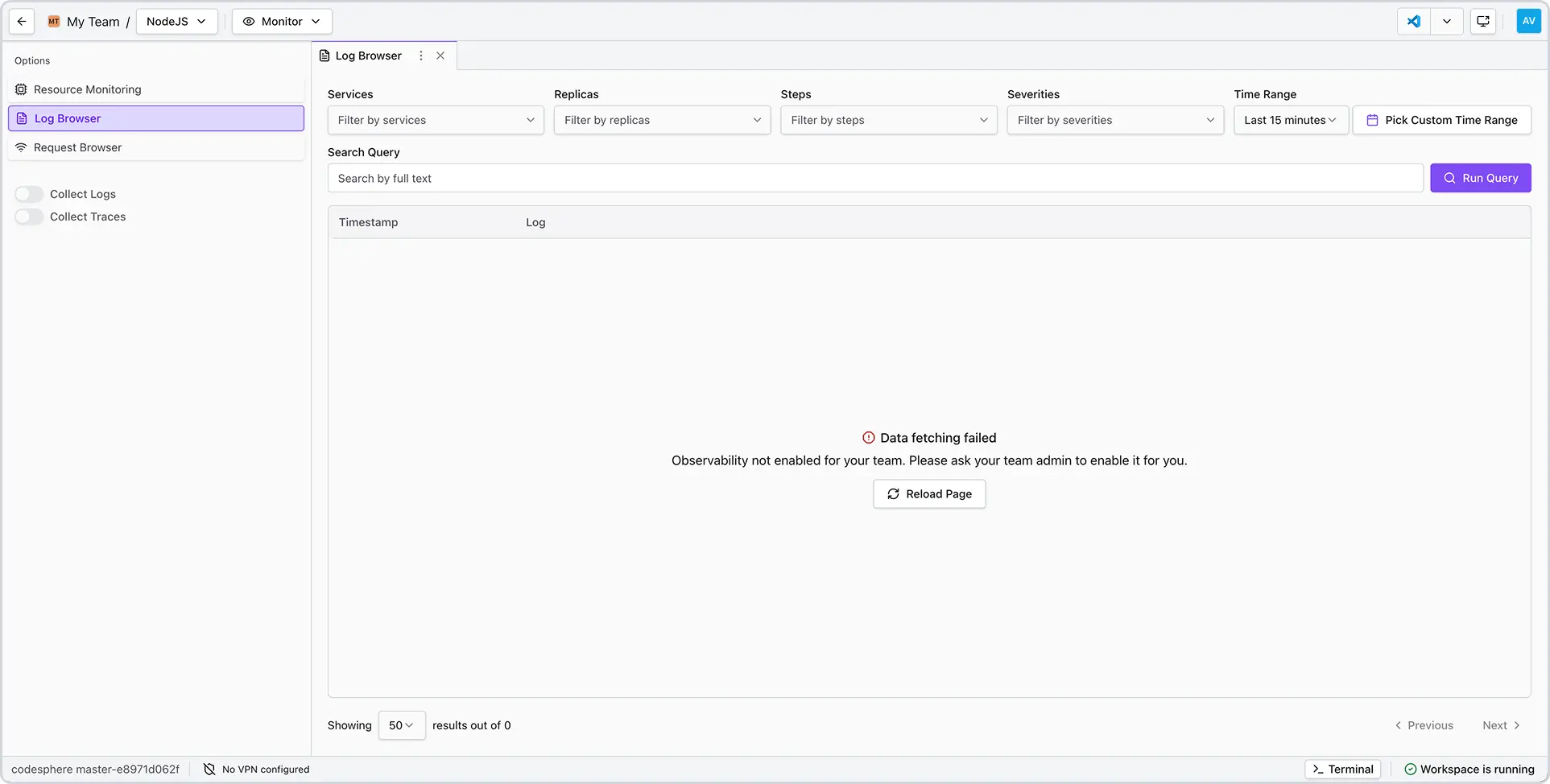Screen dimensions: 1550x784
Task: Switch to Request Browser in the sidebar
Action: click(x=76, y=147)
